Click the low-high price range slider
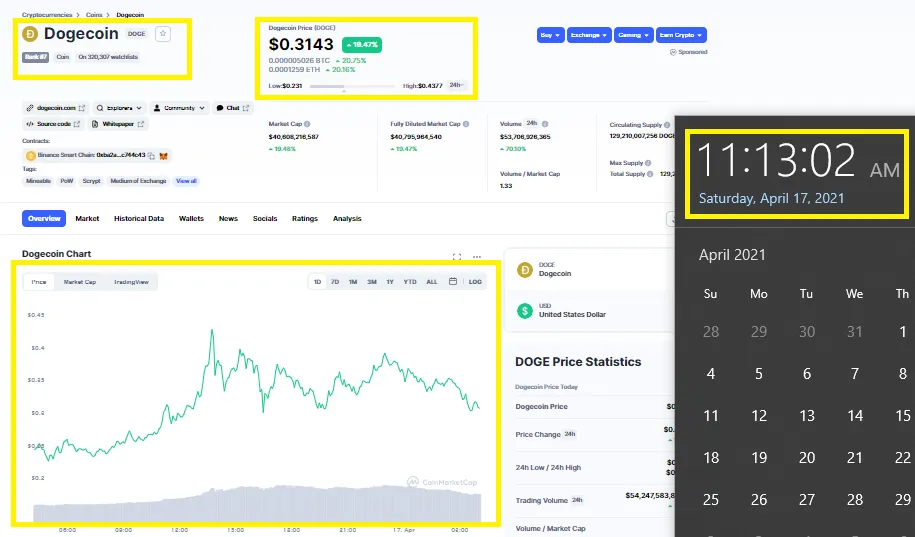Image resolution: width=915 pixels, height=537 pixels. (x=352, y=86)
